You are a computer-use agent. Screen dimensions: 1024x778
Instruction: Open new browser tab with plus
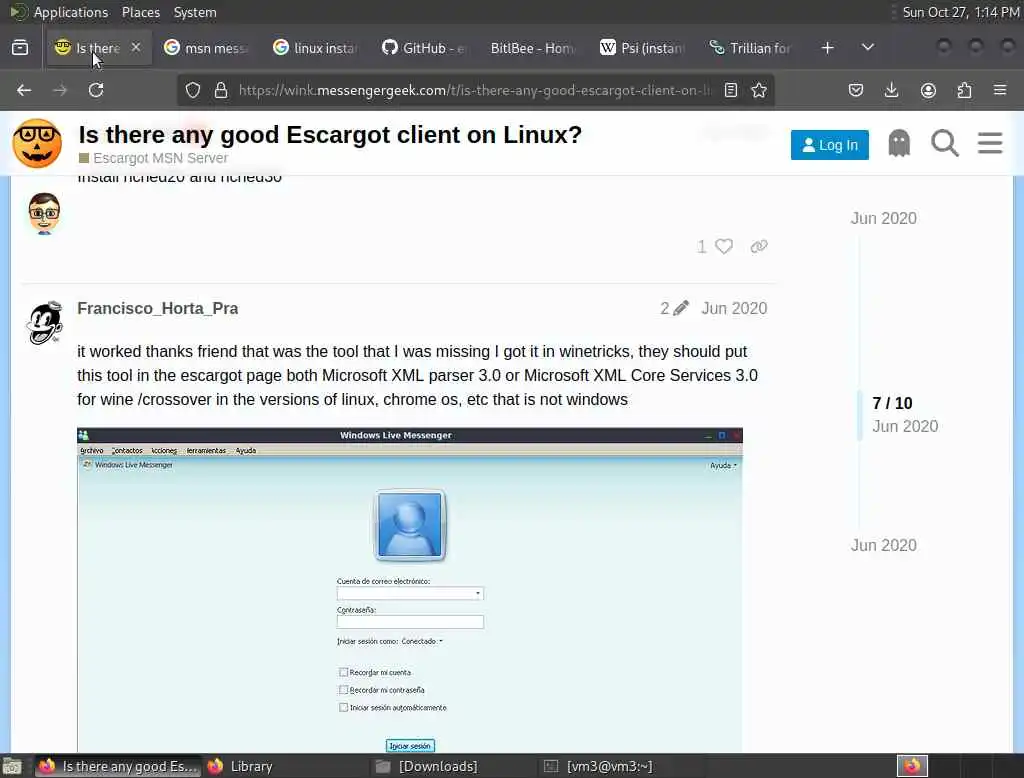827,48
